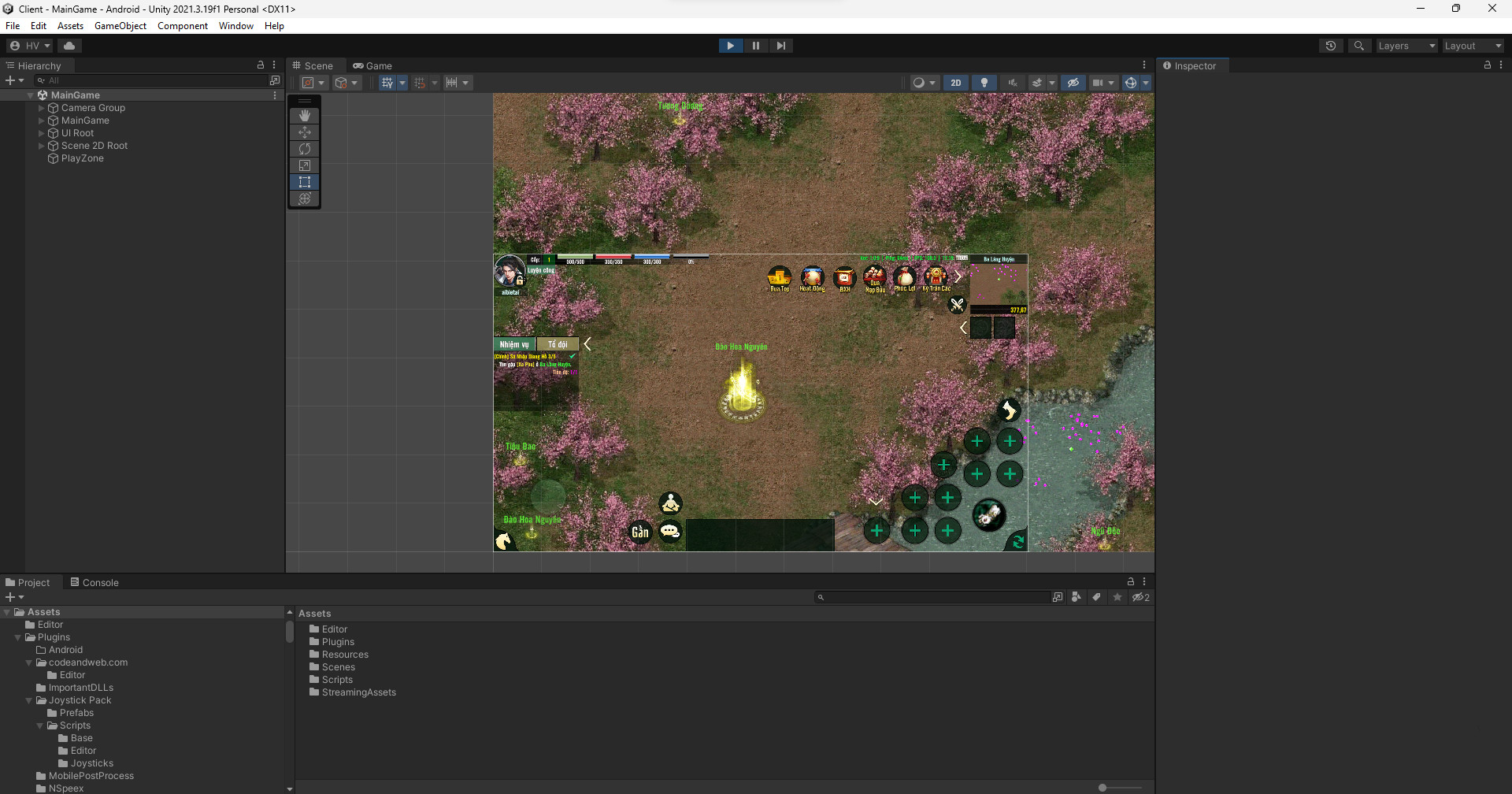Click the Project search field

[933, 597]
